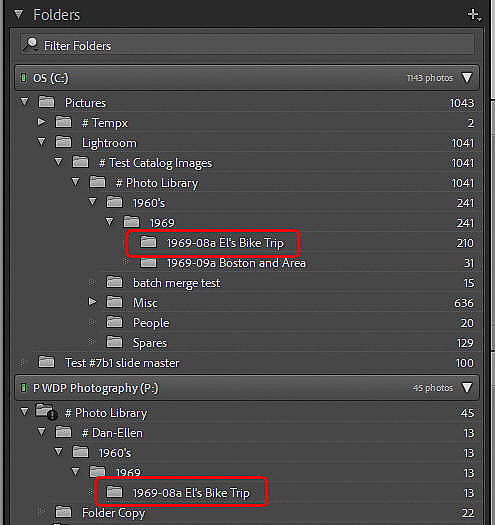Collapse the # Dan-Ellen folder
Viewport: 495px width, 525px height.
(x=42, y=432)
